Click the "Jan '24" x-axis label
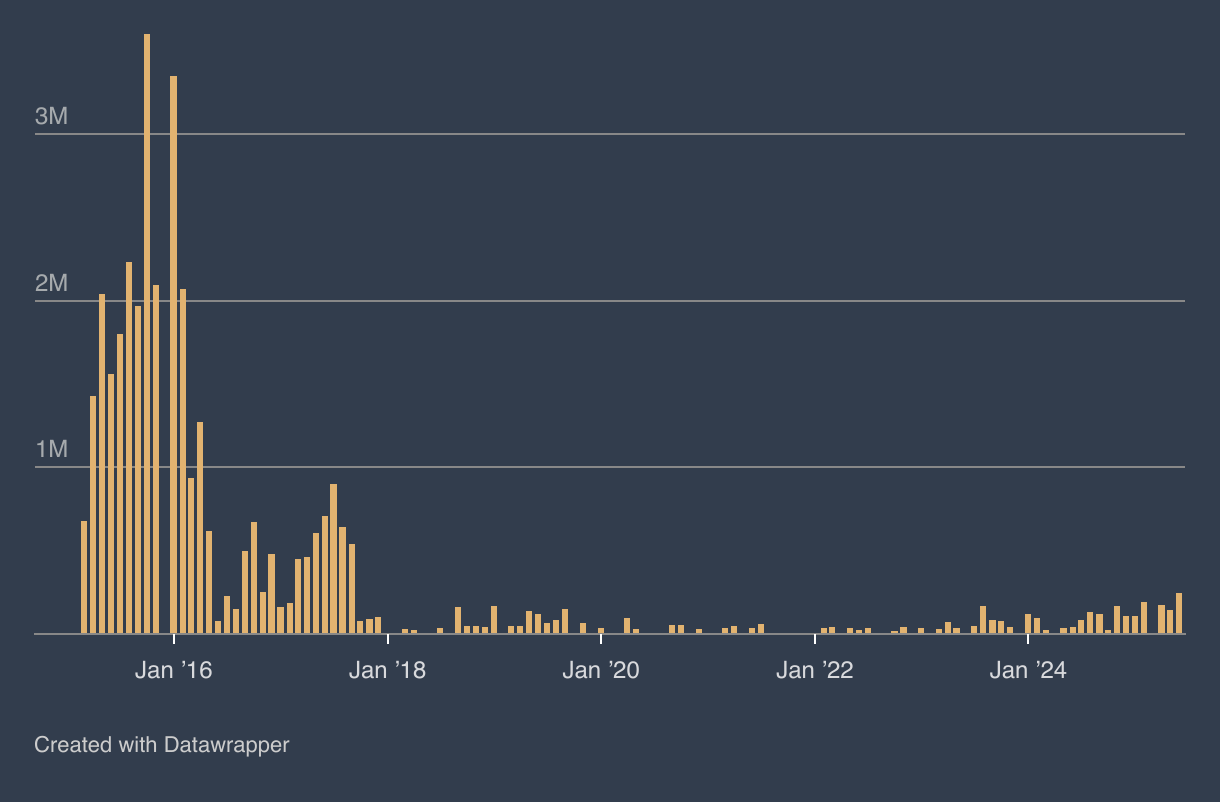1220x802 pixels. click(x=1028, y=670)
